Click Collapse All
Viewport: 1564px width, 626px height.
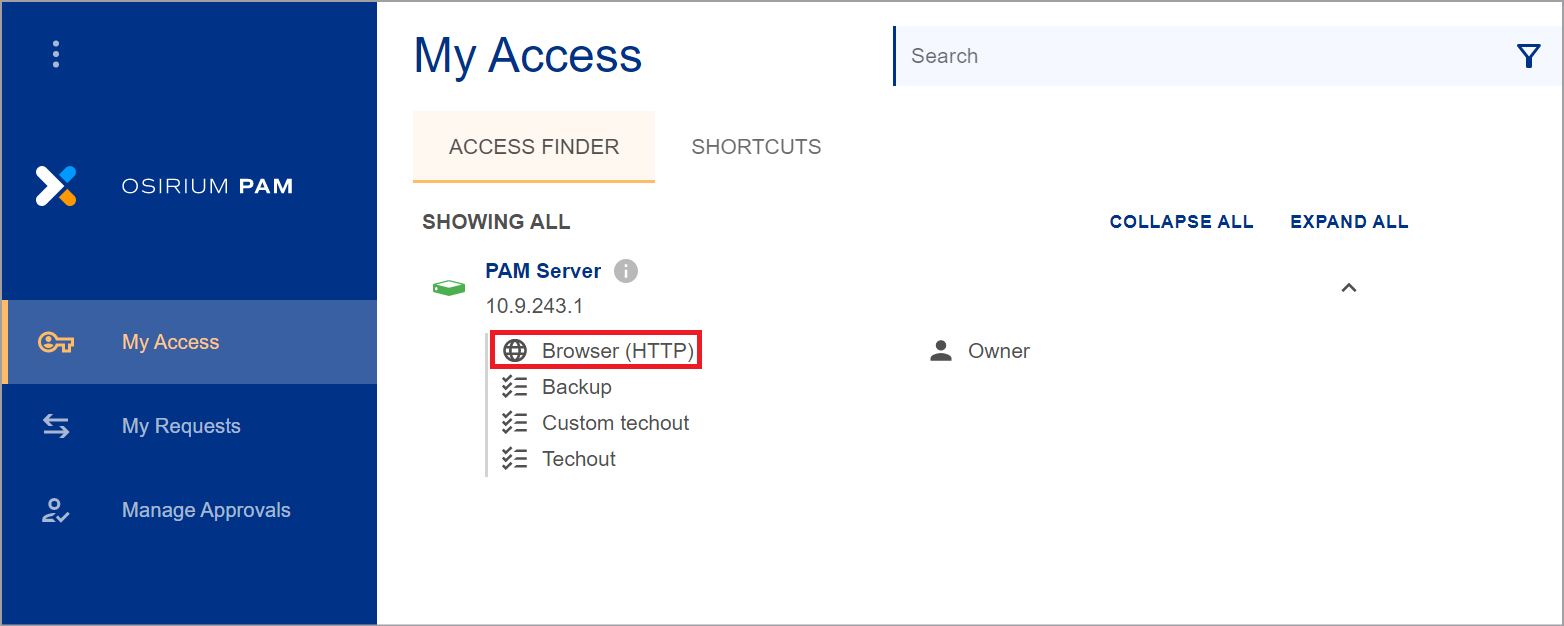(x=1181, y=222)
